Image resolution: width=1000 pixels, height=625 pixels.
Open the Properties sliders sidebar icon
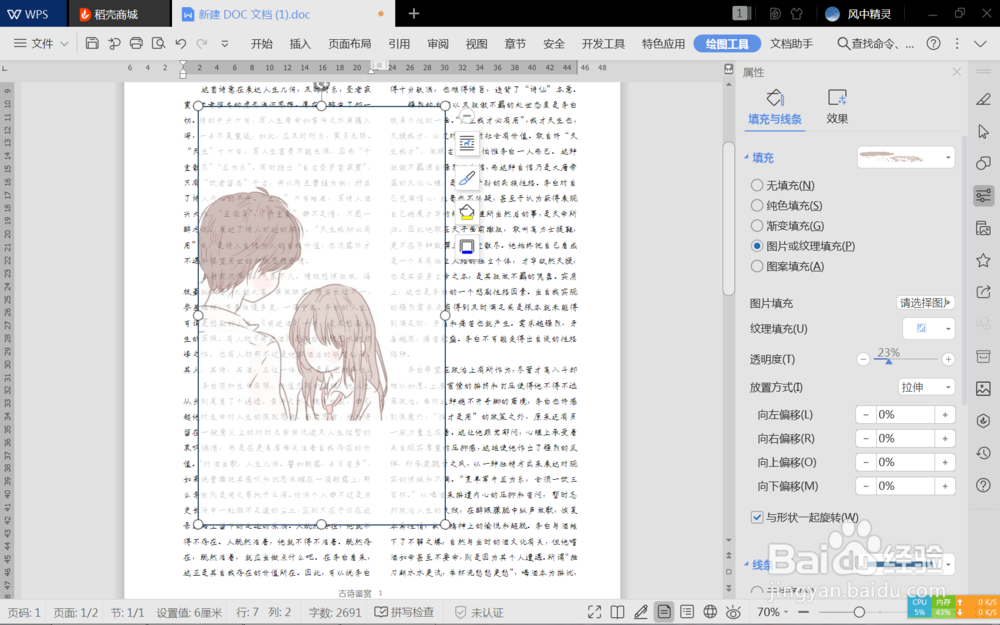pyautogui.click(x=983, y=195)
